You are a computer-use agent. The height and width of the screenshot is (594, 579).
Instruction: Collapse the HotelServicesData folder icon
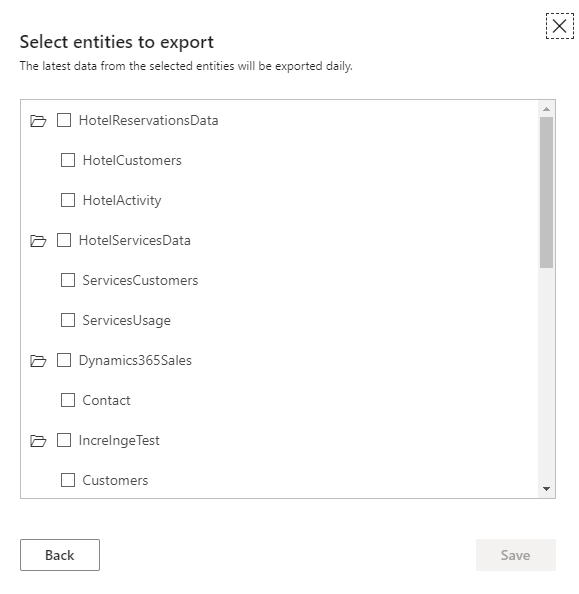(x=38, y=241)
